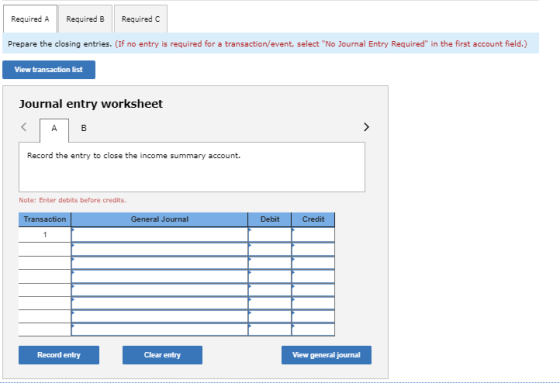Click the Debit column header

tap(270, 219)
